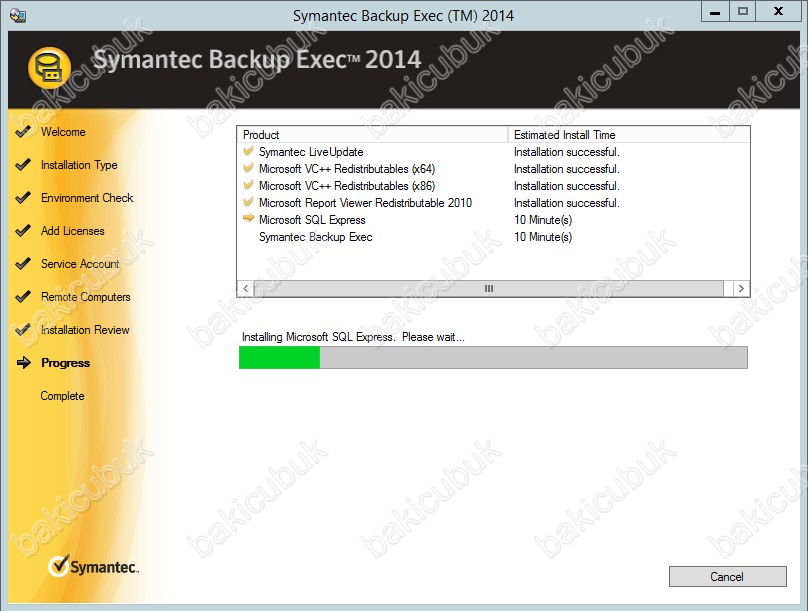Select the Progress step
Viewport: 808px width, 611px height.
click(65, 363)
